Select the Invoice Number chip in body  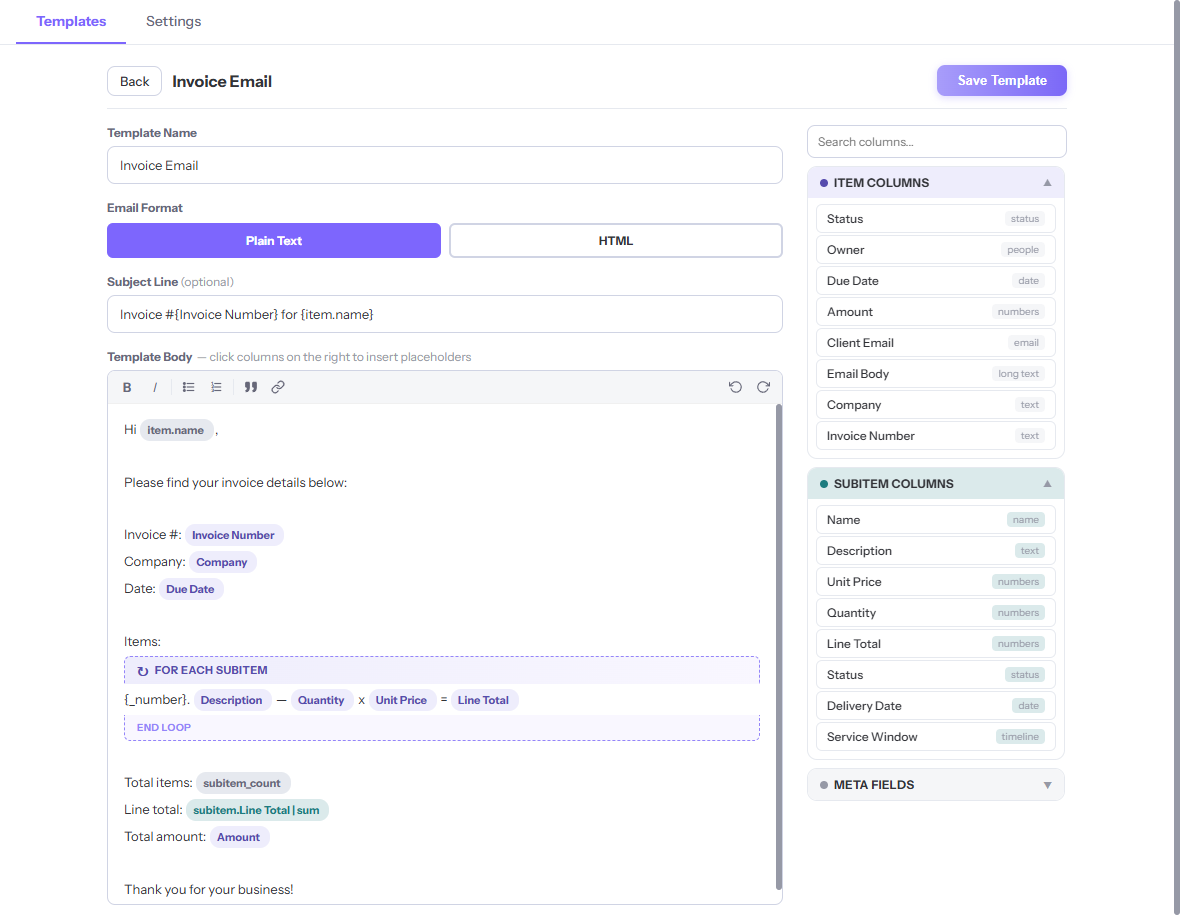pos(233,536)
